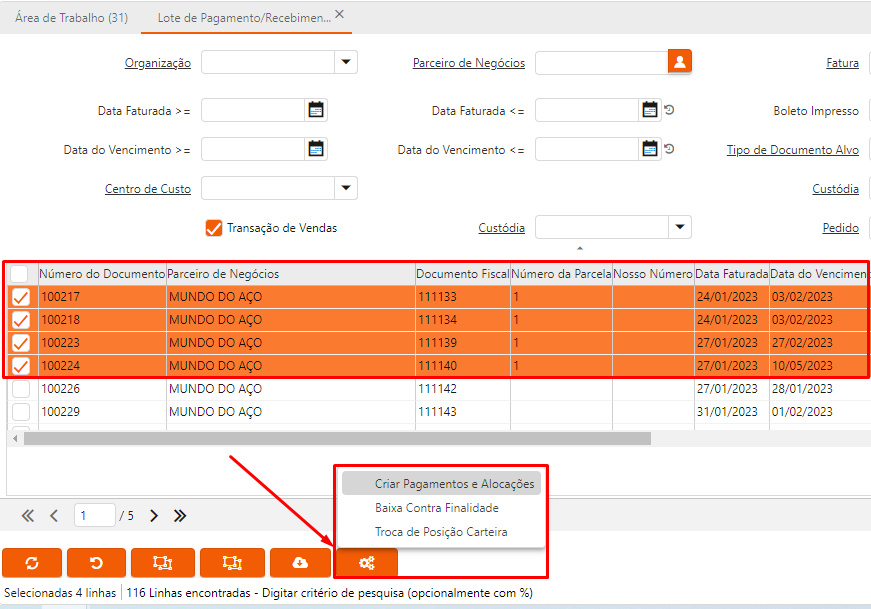
Task: Expand the Organização dropdown
Action: (x=345, y=62)
